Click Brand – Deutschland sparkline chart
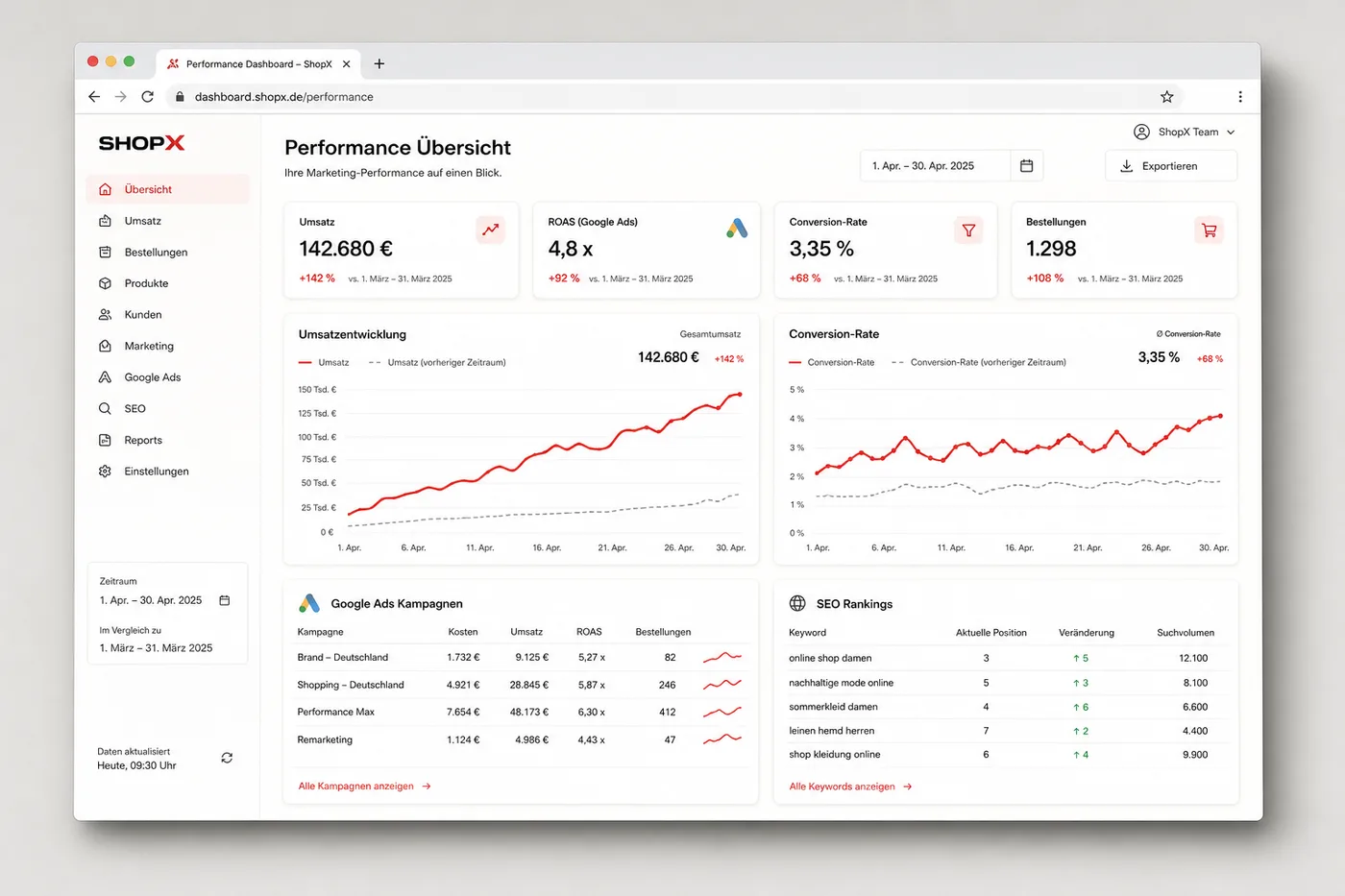The height and width of the screenshot is (896, 1345). tap(722, 658)
